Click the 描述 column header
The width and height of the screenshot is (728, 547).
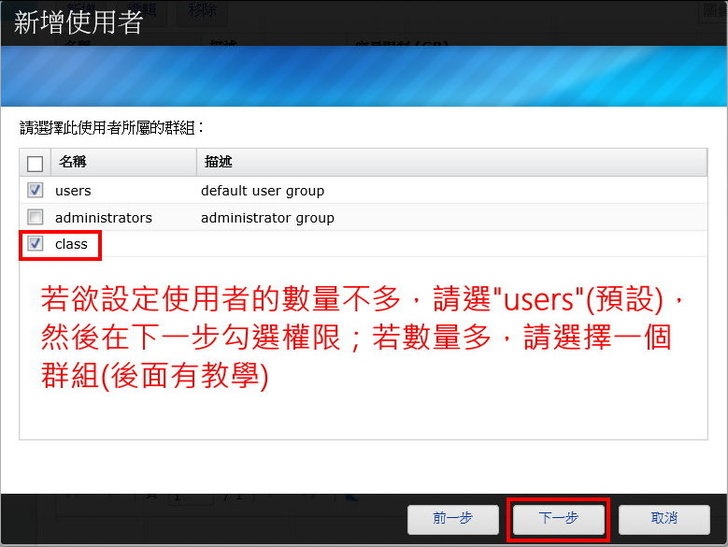coord(218,162)
